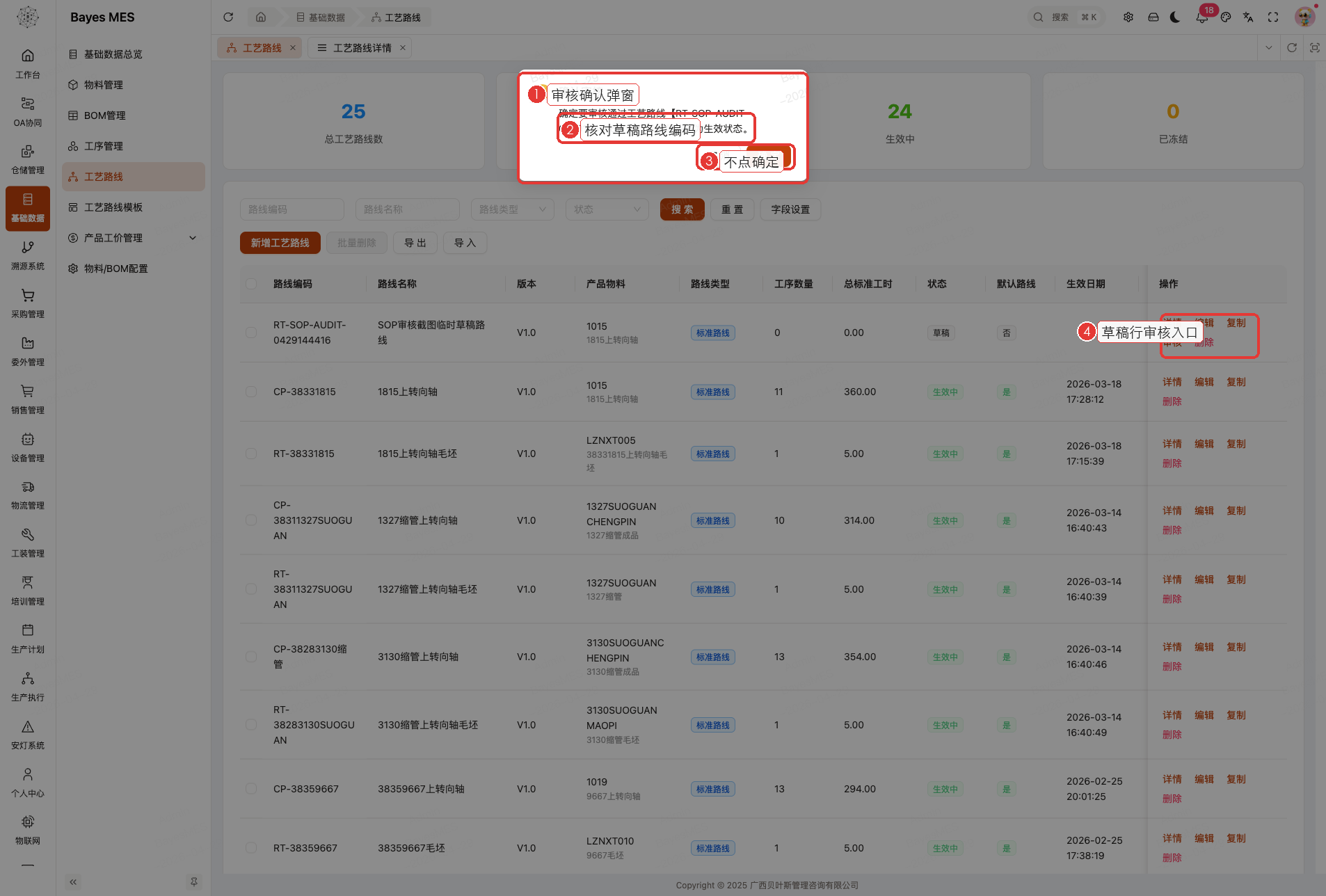The height and width of the screenshot is (896, 1326).
Task: Open the 工装管理 module
Action: click(x=28, y=543)
